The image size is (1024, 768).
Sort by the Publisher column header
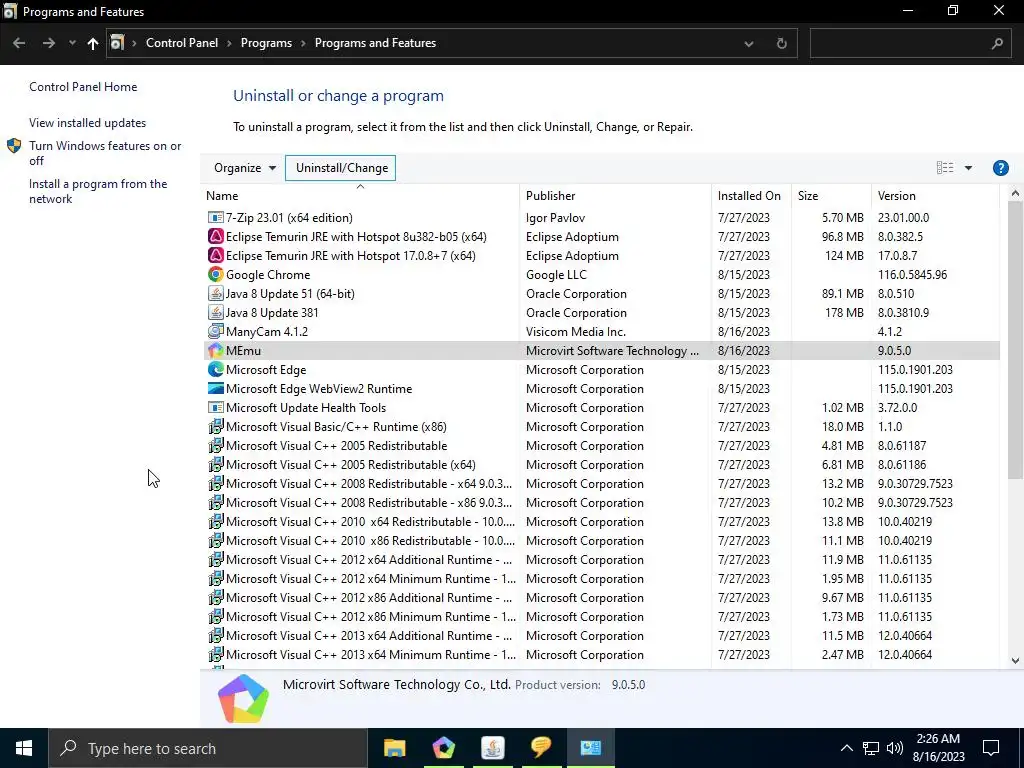[615, 195]
